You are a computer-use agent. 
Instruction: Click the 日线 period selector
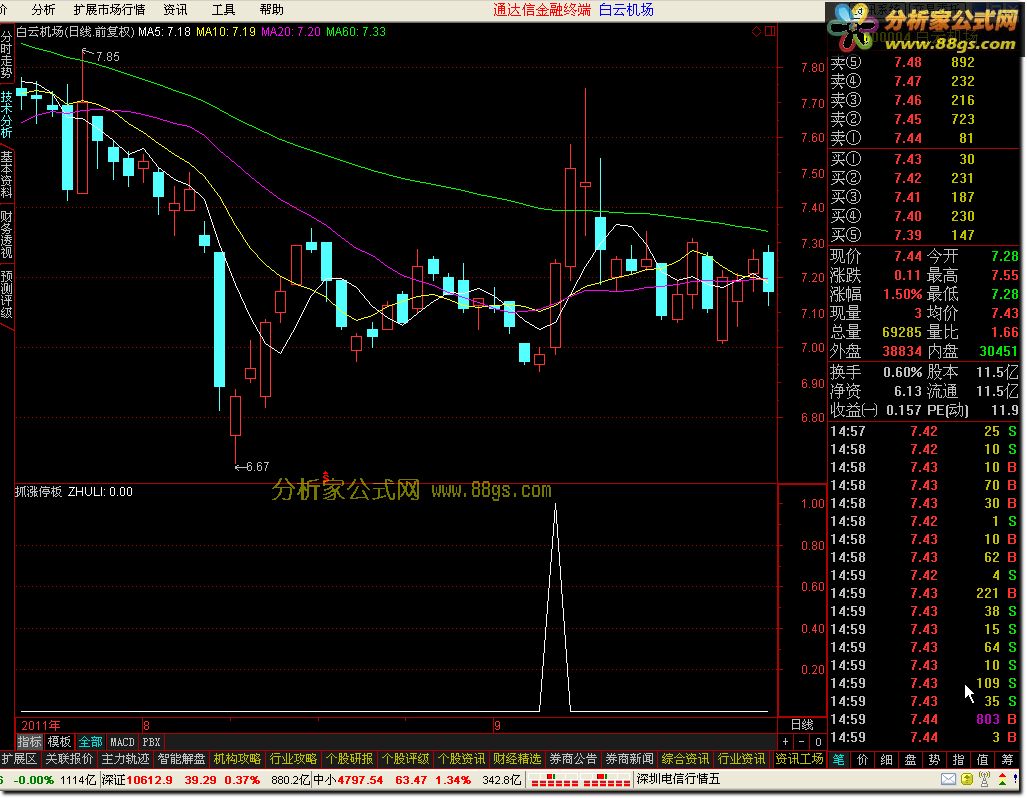802,725
